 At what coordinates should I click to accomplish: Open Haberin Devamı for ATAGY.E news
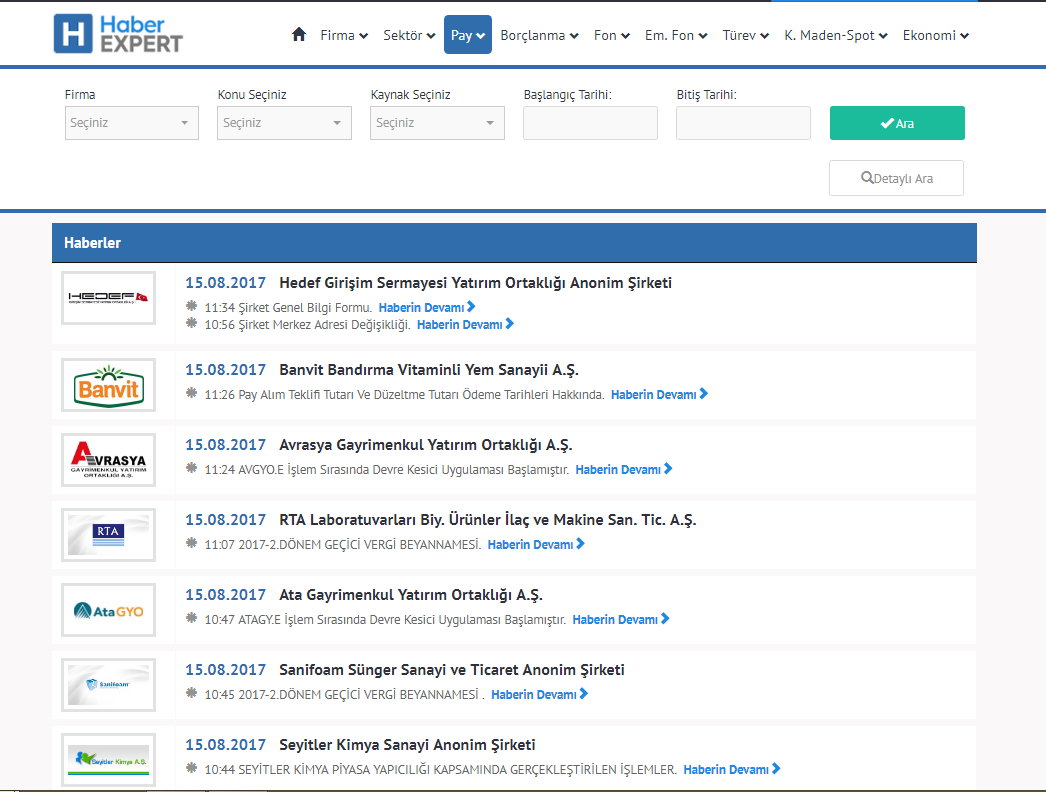(621, 620)
